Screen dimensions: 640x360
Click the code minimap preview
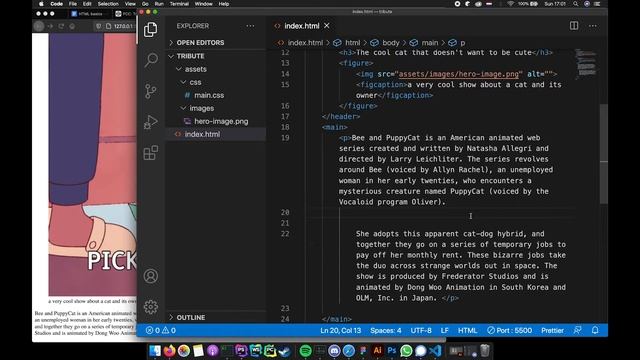click(586, 64)
